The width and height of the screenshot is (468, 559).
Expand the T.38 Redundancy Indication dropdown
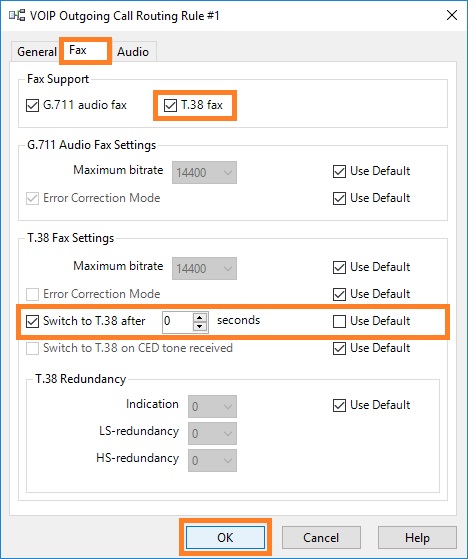212,406
